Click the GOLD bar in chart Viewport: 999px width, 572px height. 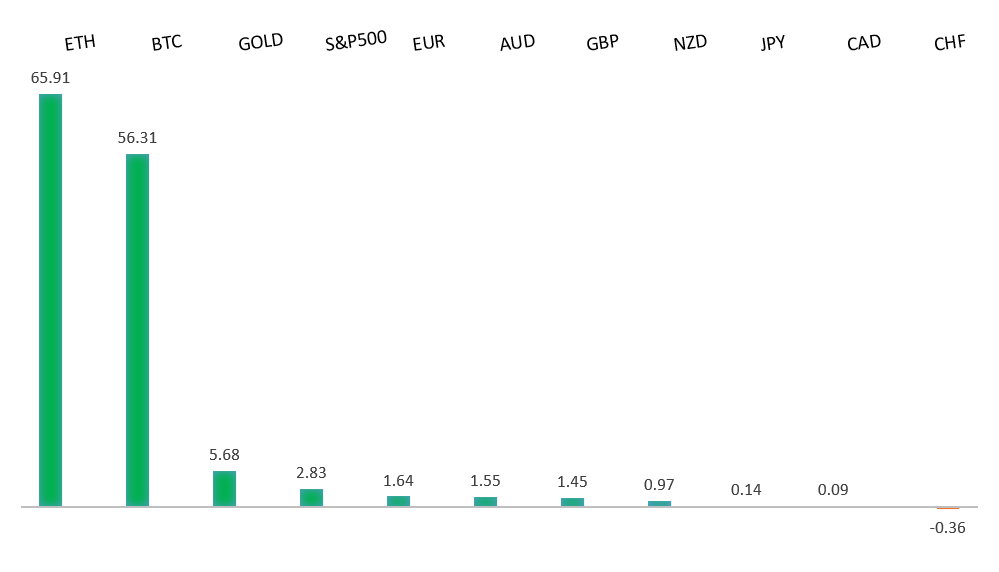click(x=224, y=488)
